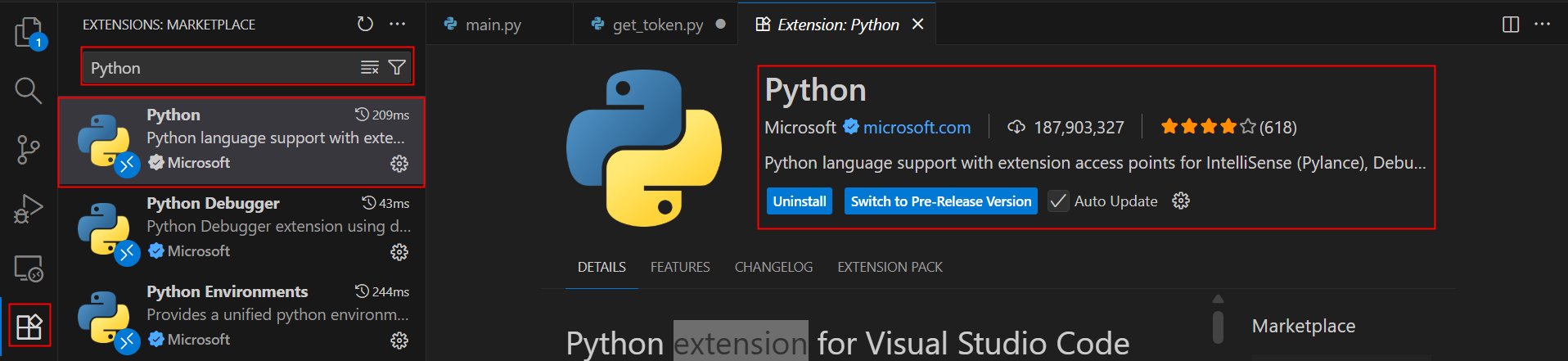Click the 209ms activation time on Python

pos(382,115)
